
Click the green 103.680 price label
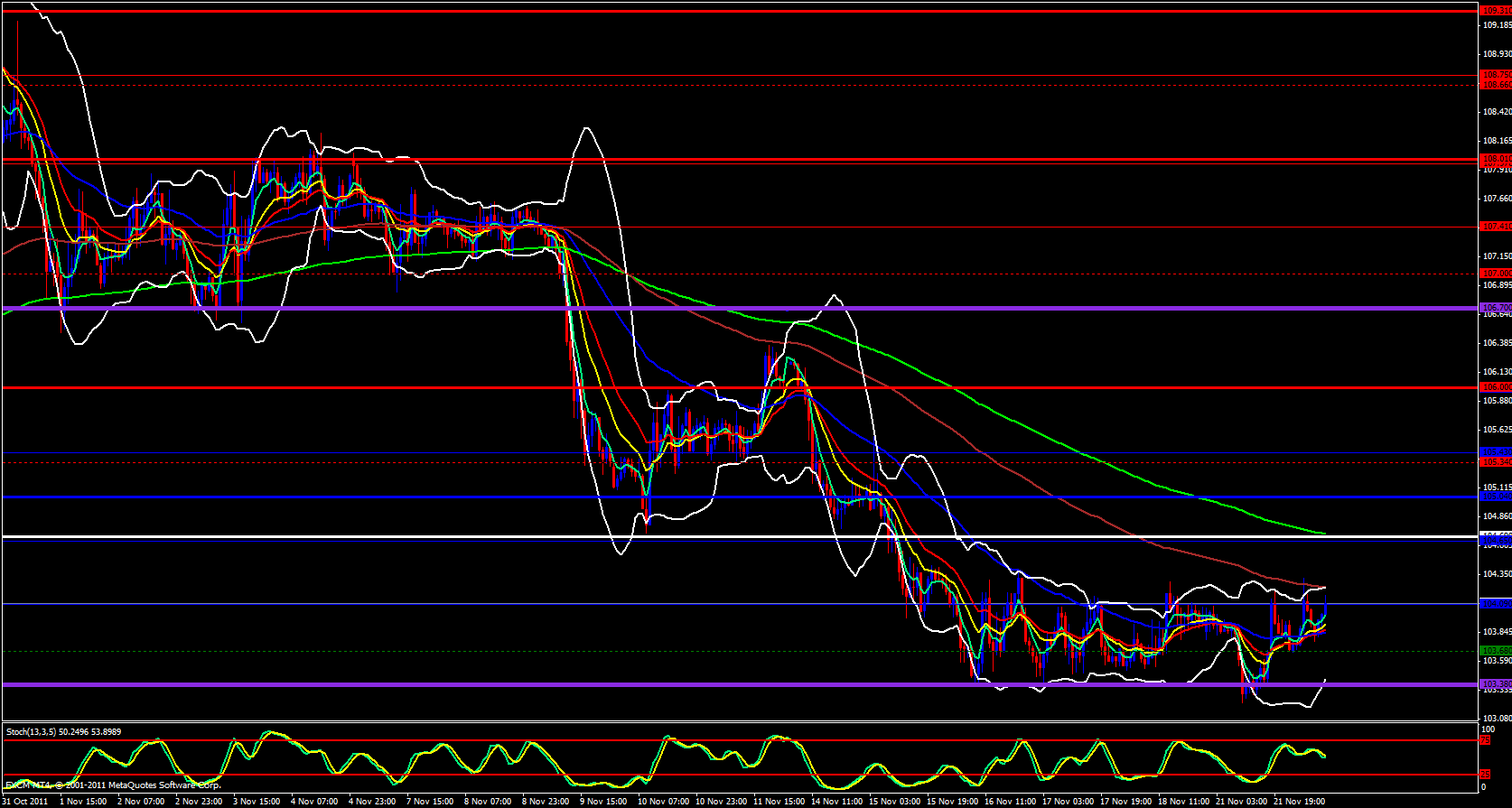pos(1496,650)
